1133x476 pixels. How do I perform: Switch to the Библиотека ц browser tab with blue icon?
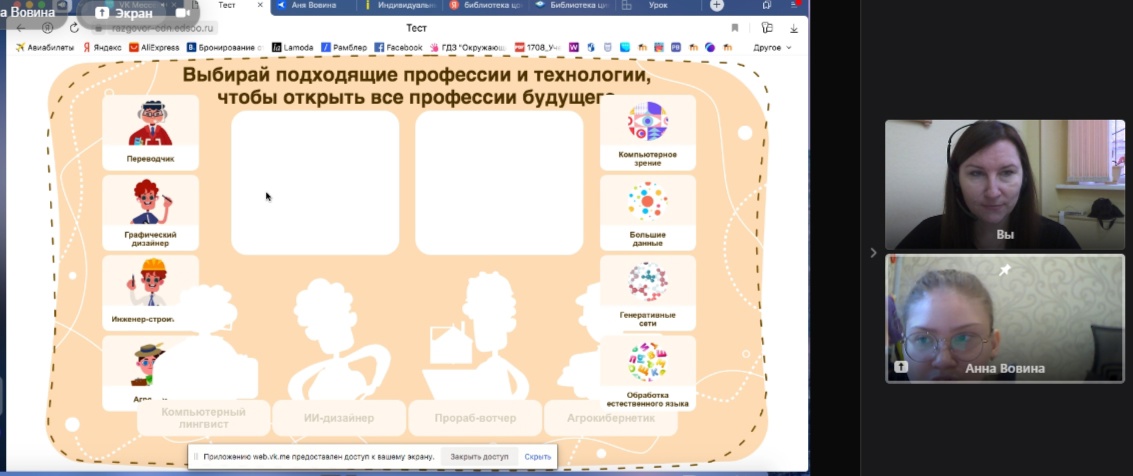570,6
